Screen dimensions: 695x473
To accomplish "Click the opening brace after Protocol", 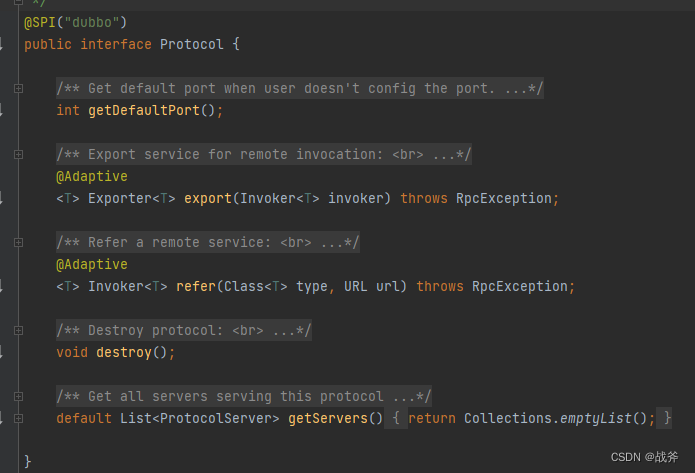I will tap(236, 44).
